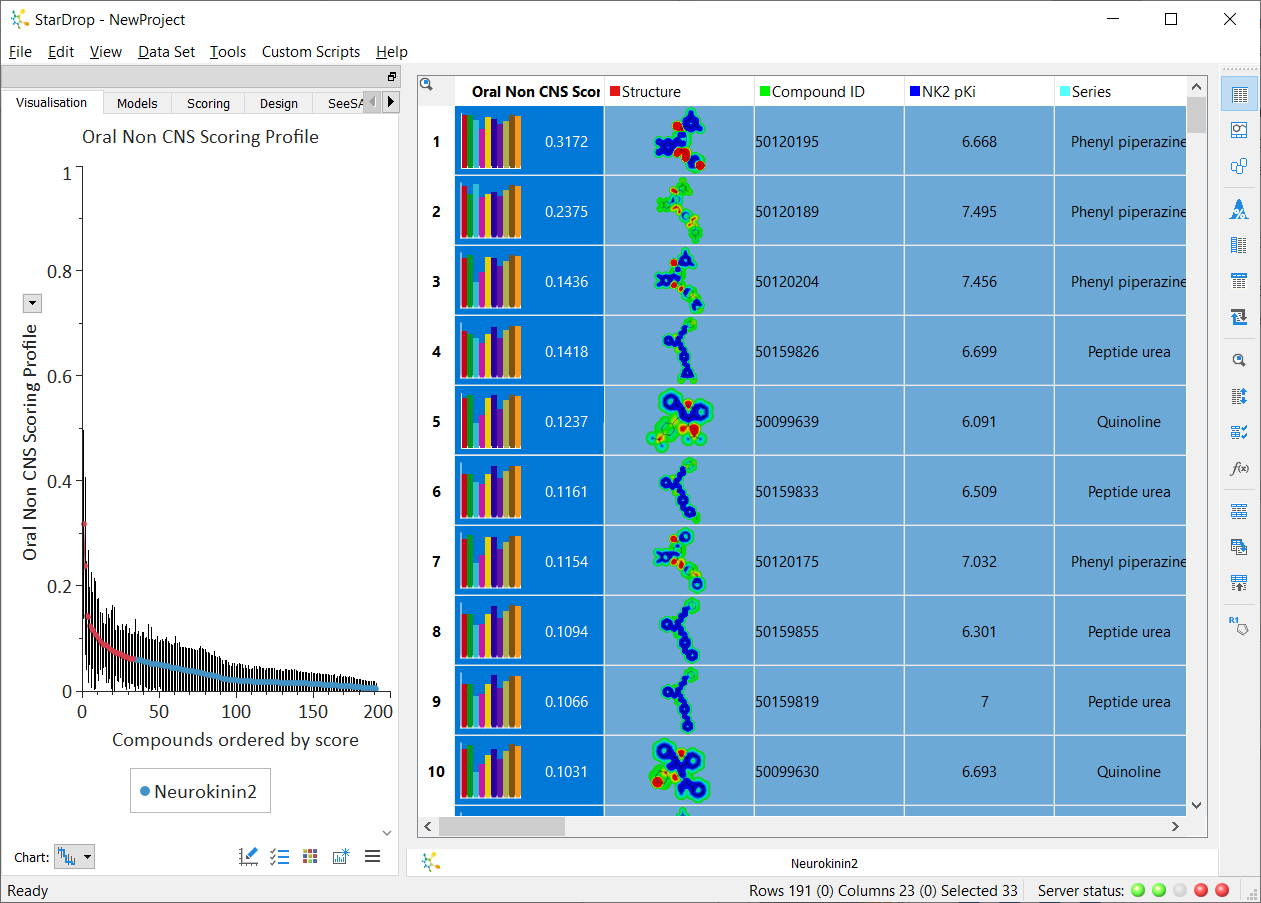1261x903 pixels.
Task: Click the Series column header
Action: [x=1121, y=91]
